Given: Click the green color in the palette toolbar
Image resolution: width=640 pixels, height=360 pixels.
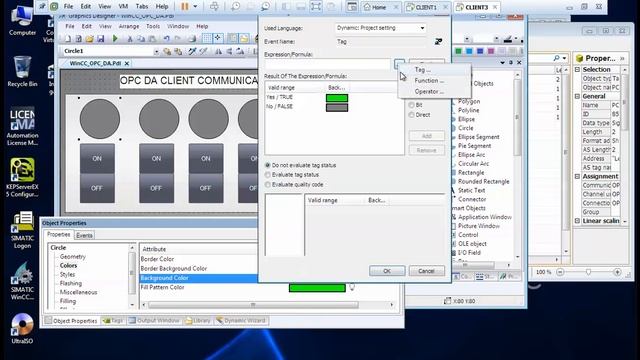Looking at the screenshot, I should pos(458,51).
